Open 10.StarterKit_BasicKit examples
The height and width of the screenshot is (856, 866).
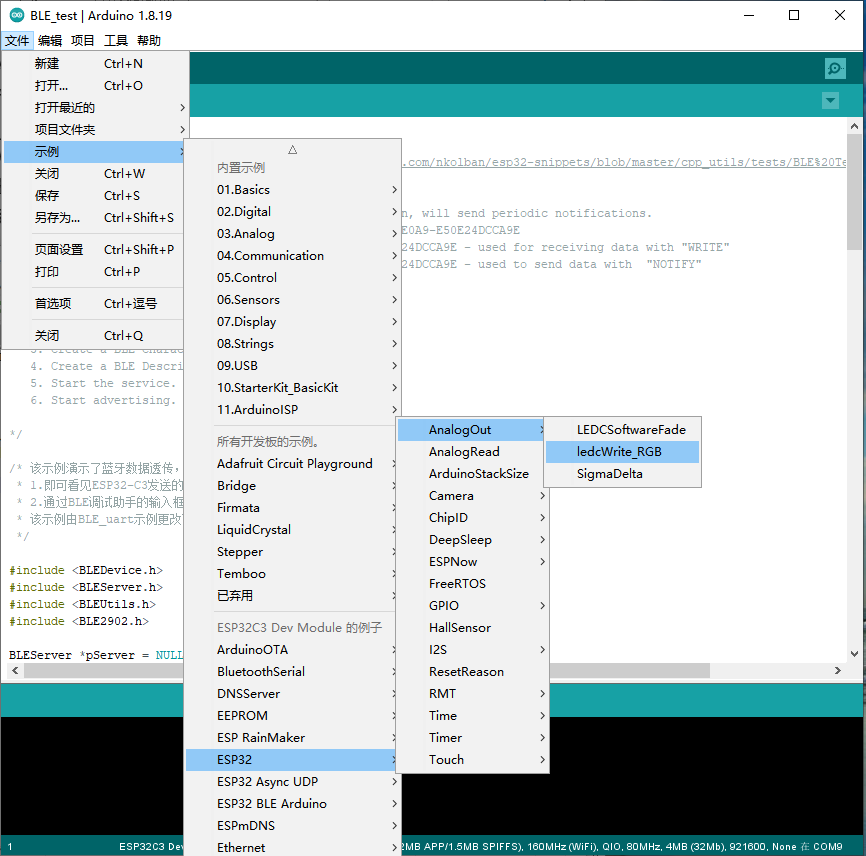point(293,388)
